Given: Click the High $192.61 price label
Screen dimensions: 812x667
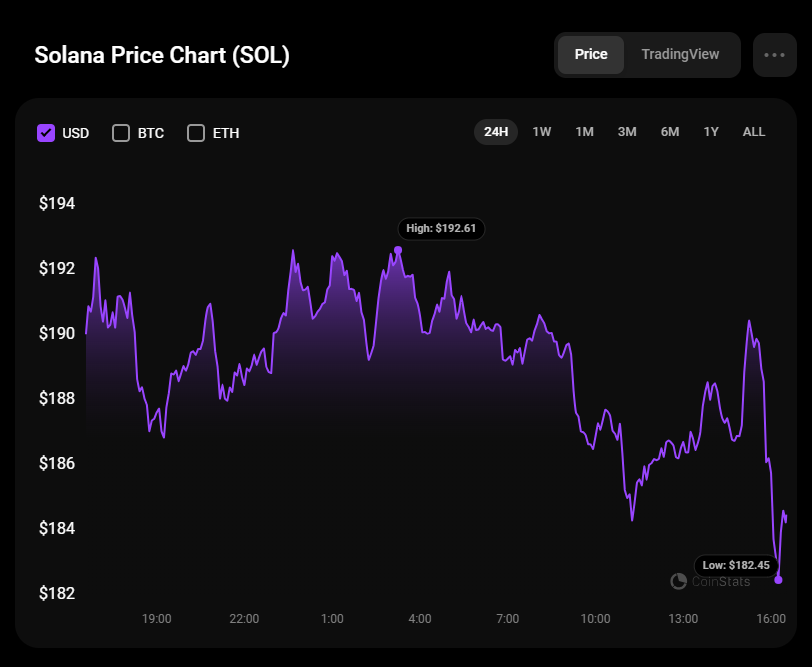Looking at the screenshot, I should coord(441,228).
